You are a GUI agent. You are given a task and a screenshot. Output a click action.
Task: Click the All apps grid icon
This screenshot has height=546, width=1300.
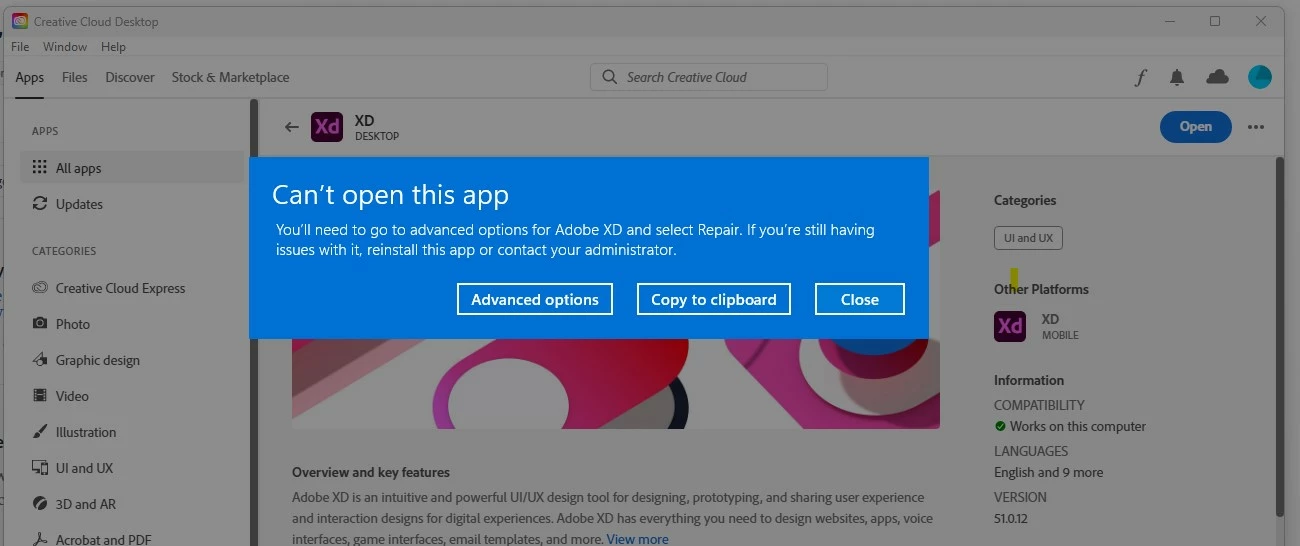[x=40, y=168]
